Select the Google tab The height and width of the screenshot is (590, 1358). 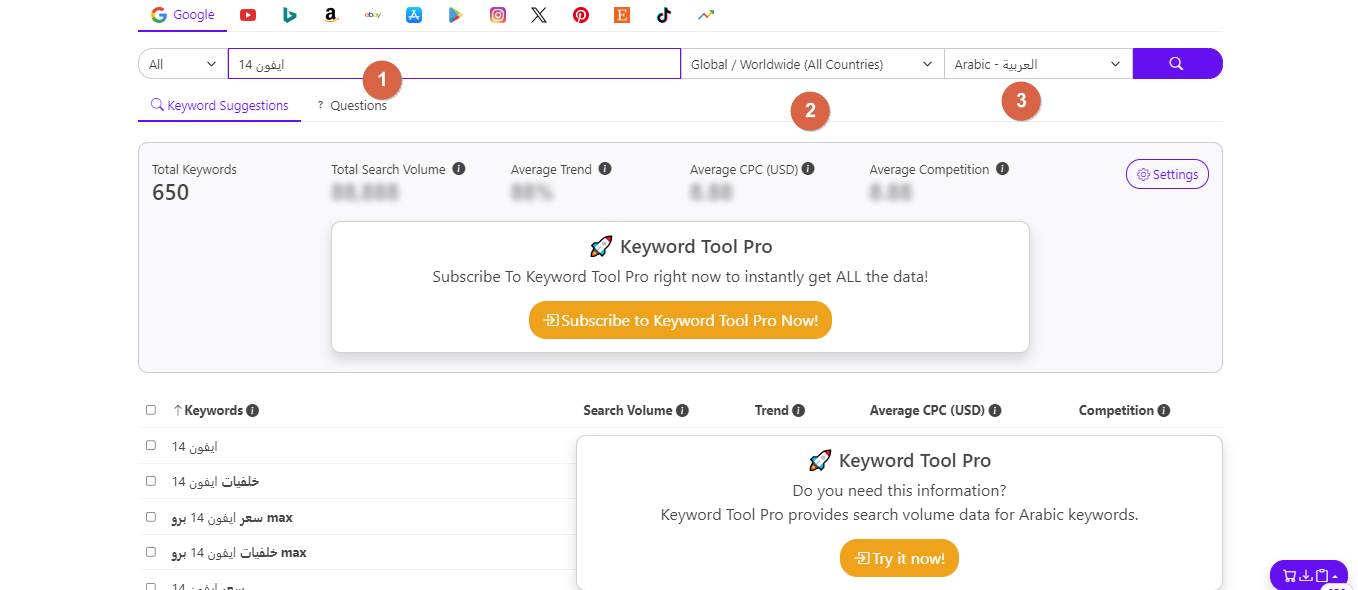click(x=182, y=15)
